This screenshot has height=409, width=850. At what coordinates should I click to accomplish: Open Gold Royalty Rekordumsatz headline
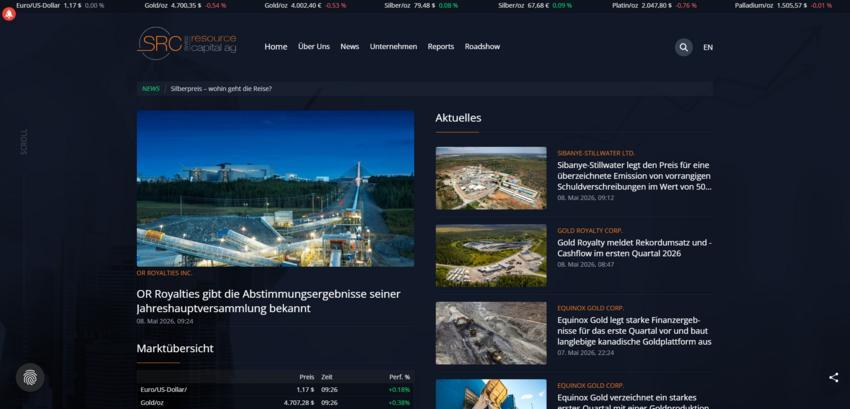[634, 248]
